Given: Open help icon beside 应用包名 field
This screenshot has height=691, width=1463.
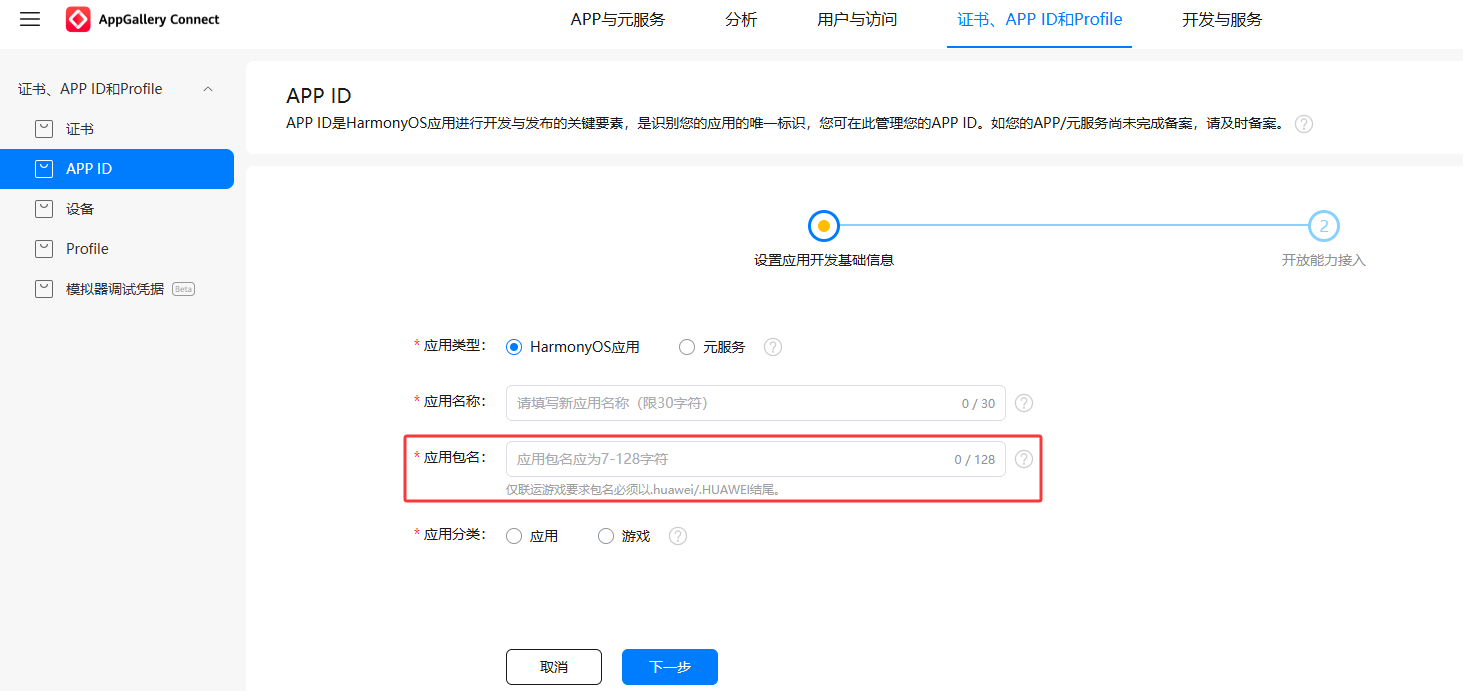Looking at the screenshot, I should (1024, 459).
